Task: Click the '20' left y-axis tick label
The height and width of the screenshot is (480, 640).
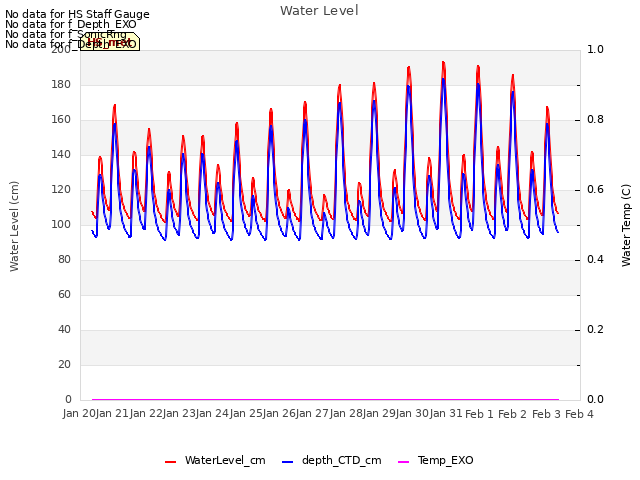Action: (x=64, y=364)
